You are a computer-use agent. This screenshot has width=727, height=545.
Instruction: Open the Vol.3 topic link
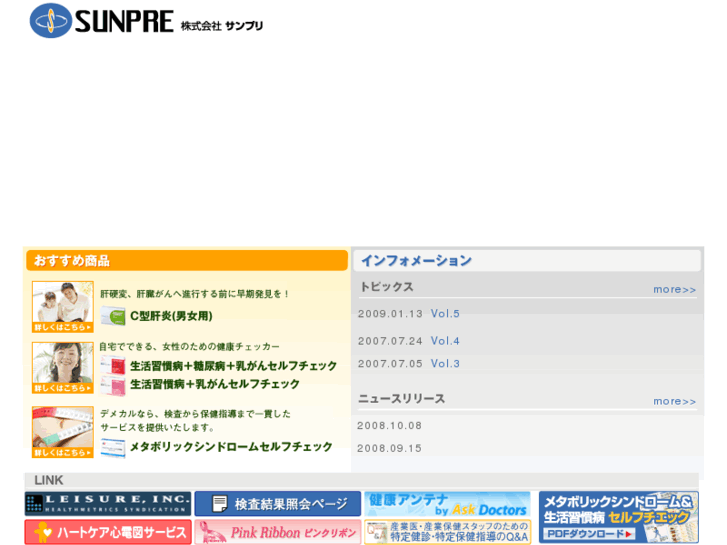[445, 364]
